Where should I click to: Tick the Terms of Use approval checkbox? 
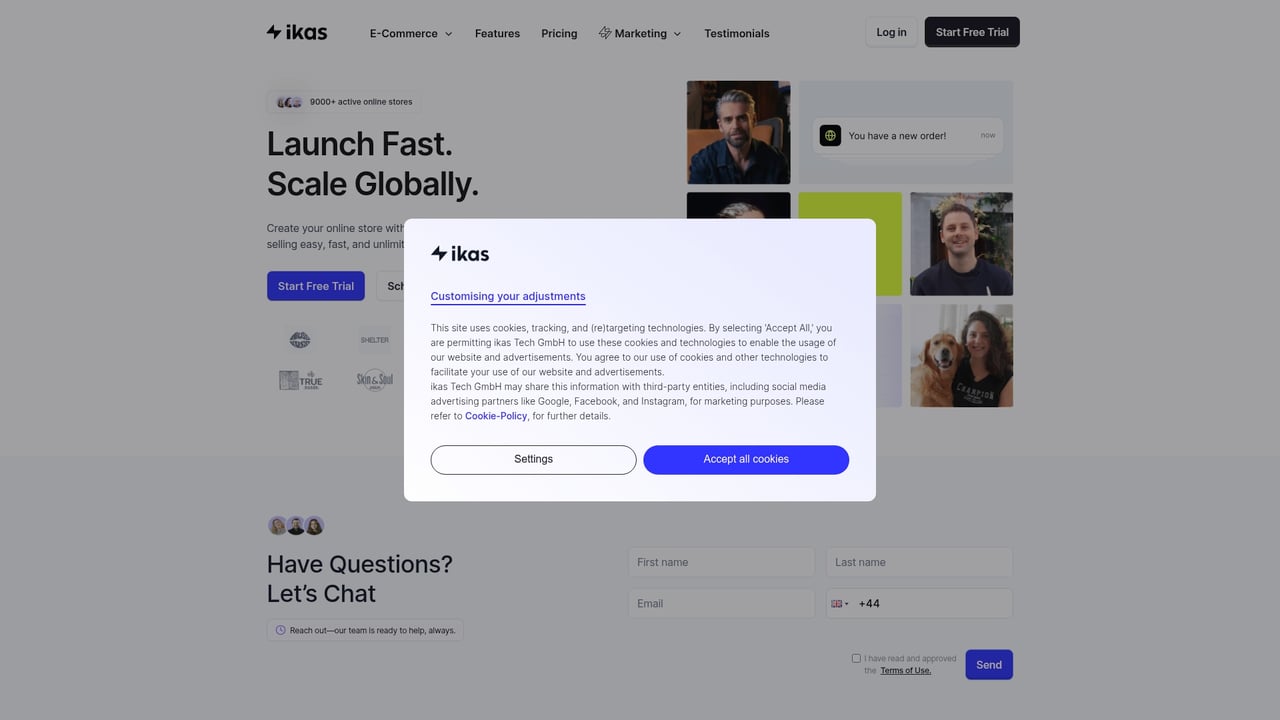[x=856, y=658]
